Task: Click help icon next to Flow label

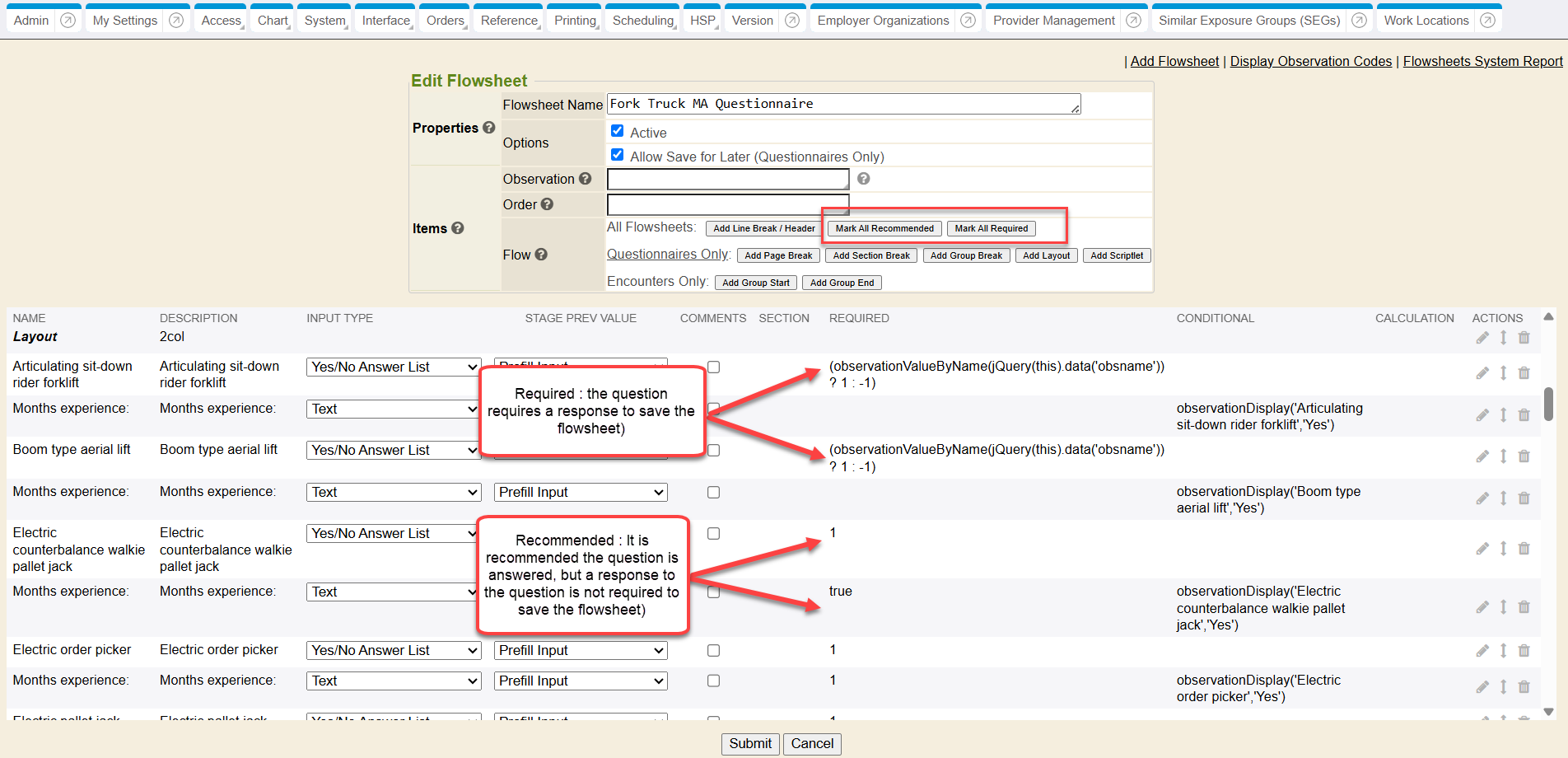Action: (x=541, y=255)
